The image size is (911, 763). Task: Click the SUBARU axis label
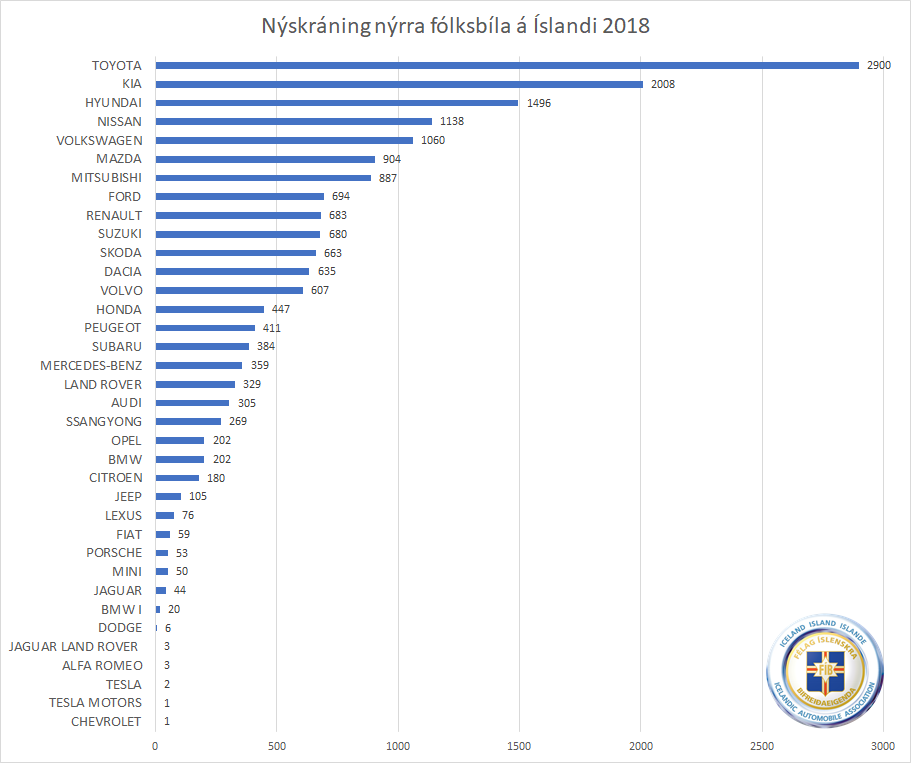point(117,346)
